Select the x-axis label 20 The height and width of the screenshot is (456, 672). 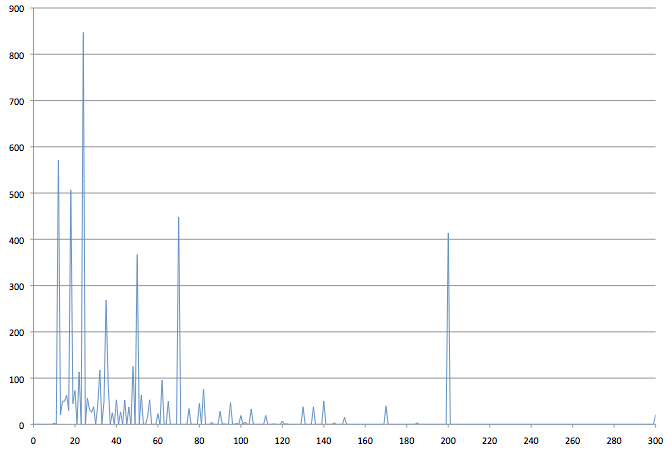pyautogui.click(x=75, y=441)
